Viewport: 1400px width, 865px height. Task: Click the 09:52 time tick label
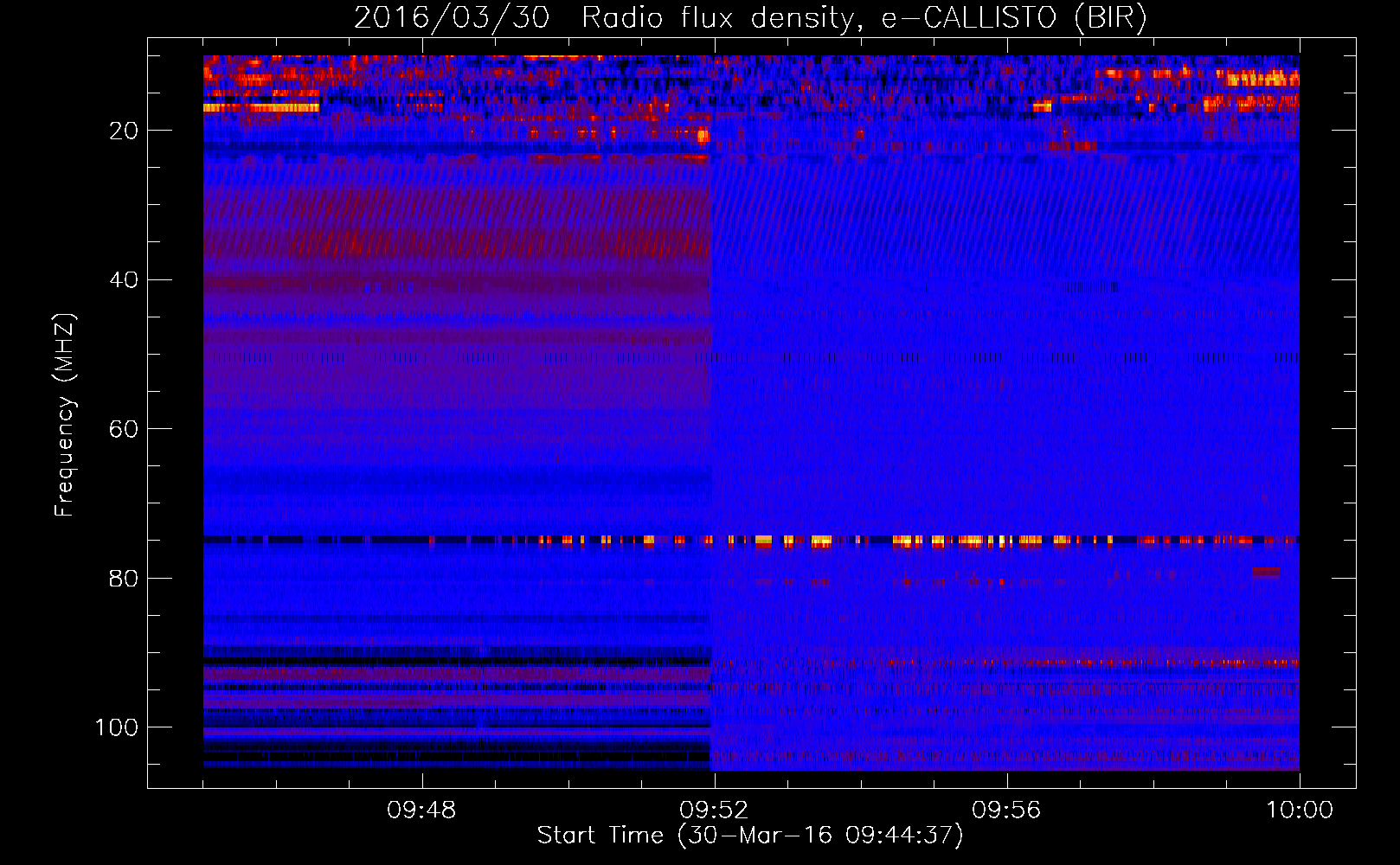[714, 811]
